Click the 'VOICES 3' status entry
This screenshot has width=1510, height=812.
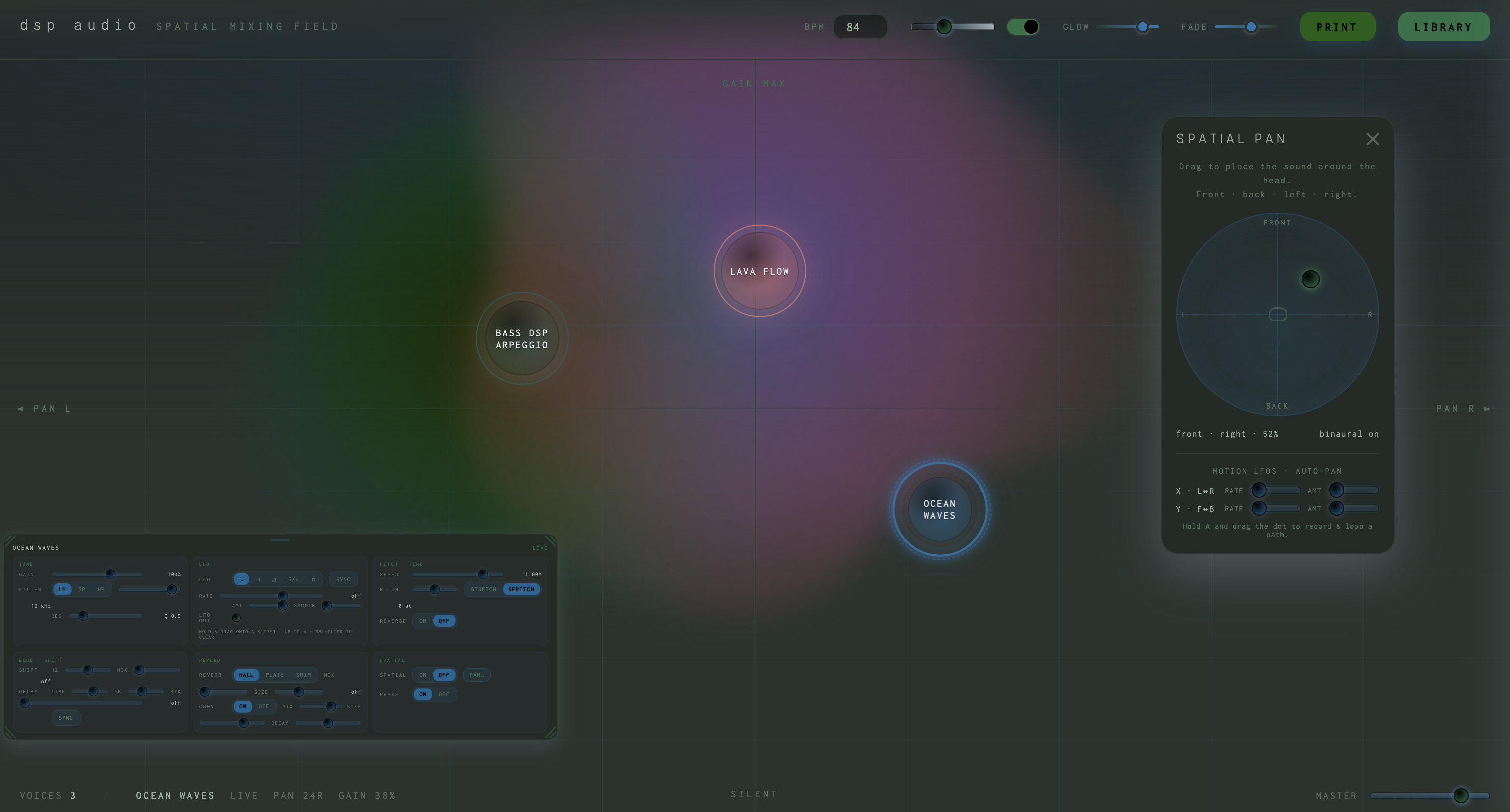(48, 795)
